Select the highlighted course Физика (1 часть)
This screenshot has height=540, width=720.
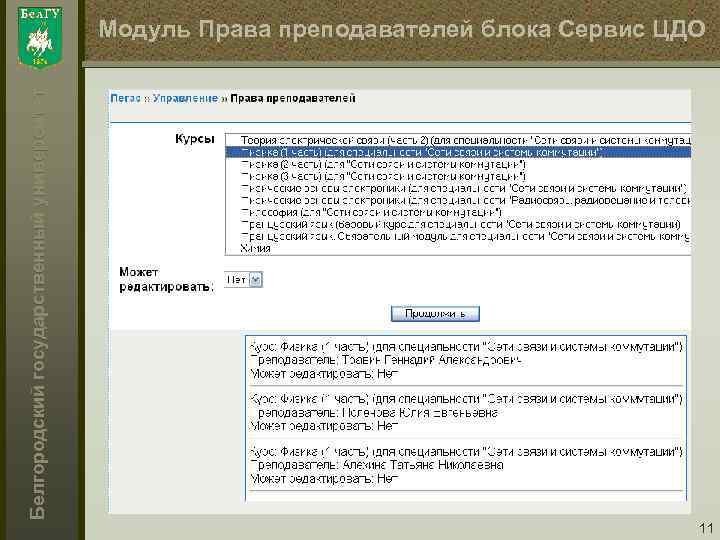(x=458, y=152)
